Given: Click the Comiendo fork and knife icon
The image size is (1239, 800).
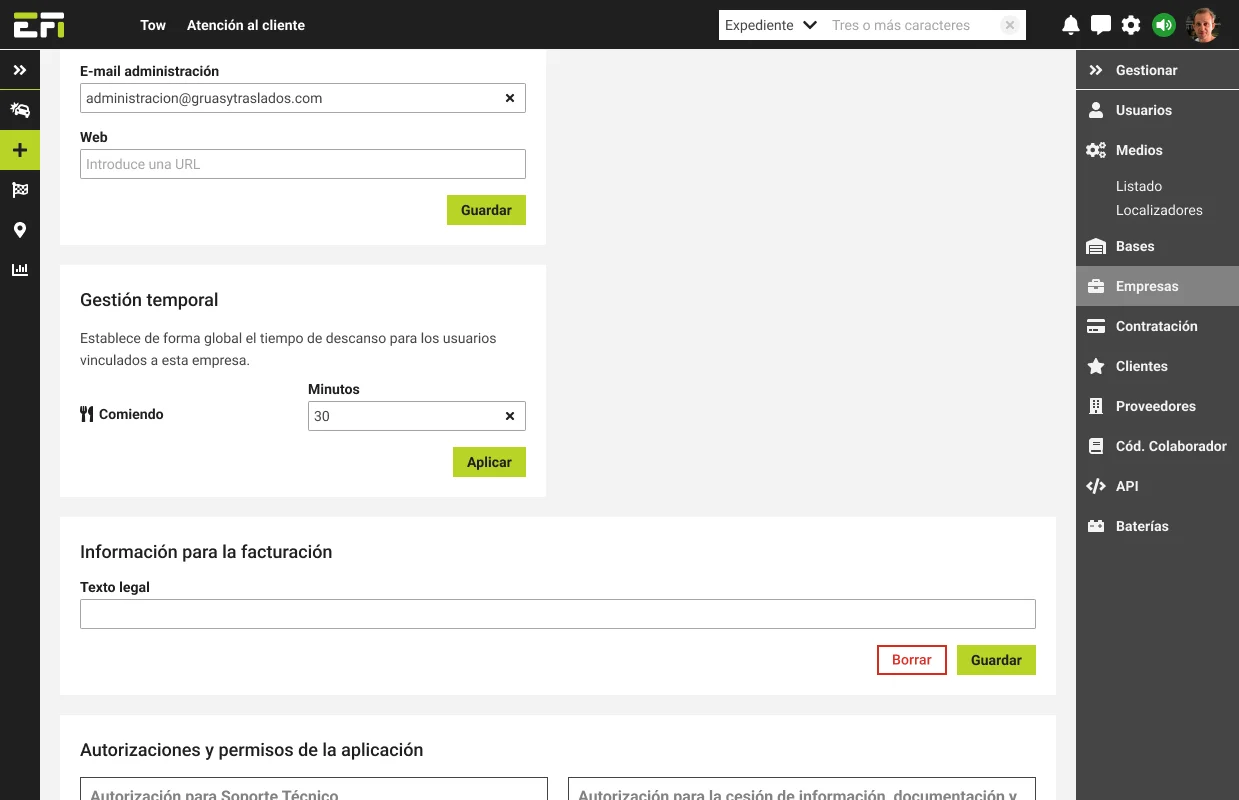Looking at the screenshot, I should pos(87,414).
